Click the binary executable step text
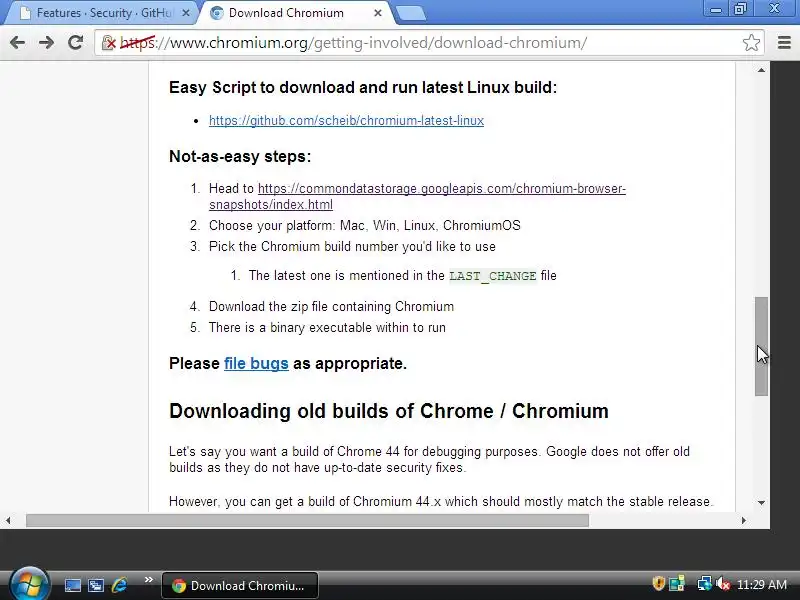800x600 pixels. 327,328
